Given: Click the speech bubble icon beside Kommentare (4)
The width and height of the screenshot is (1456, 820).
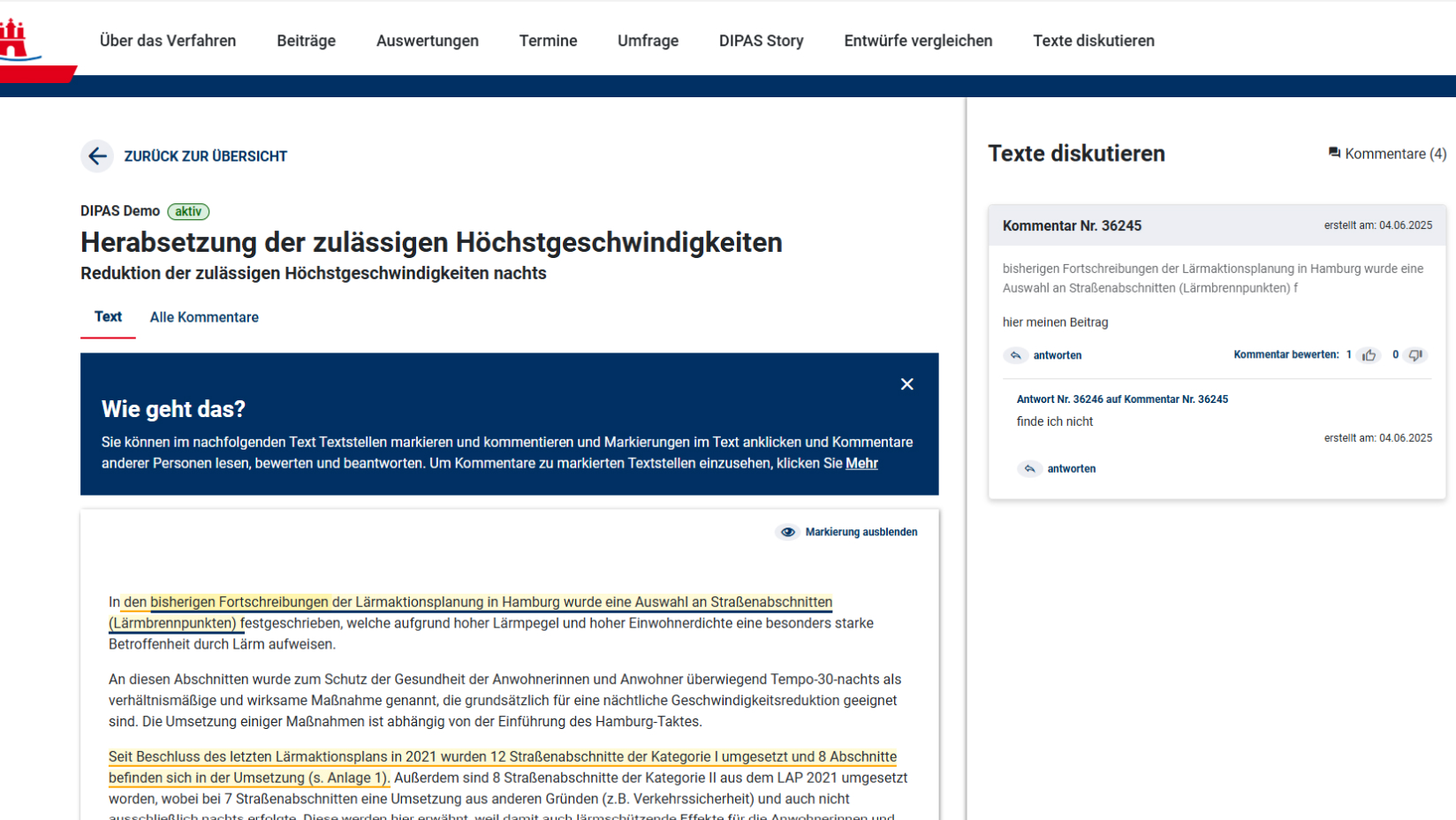Looking at the screenshot, I should tap(1333, 152).
